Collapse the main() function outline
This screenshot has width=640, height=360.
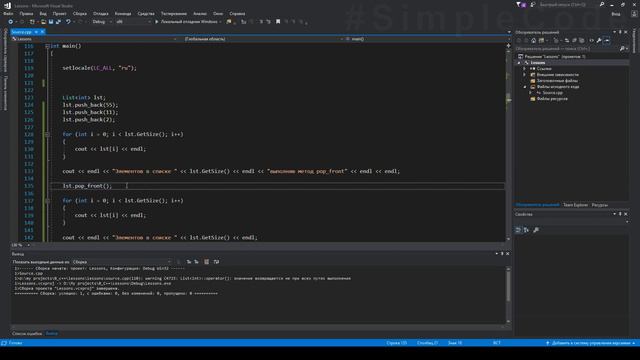click(47, 46)
